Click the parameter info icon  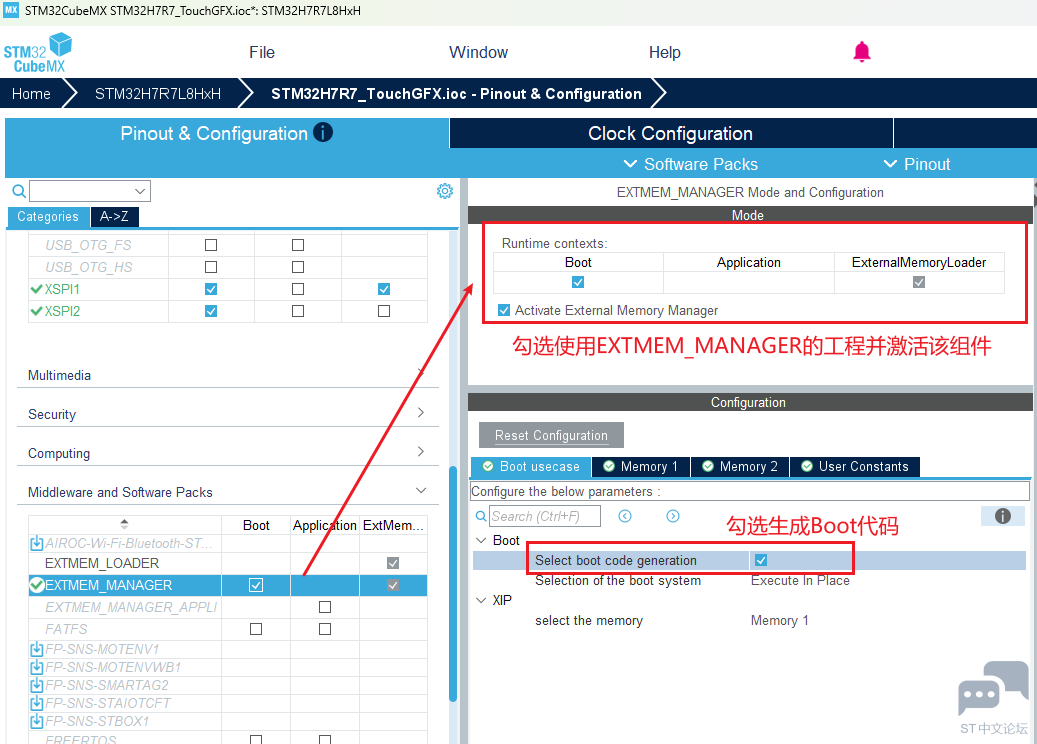[1003, 516]
